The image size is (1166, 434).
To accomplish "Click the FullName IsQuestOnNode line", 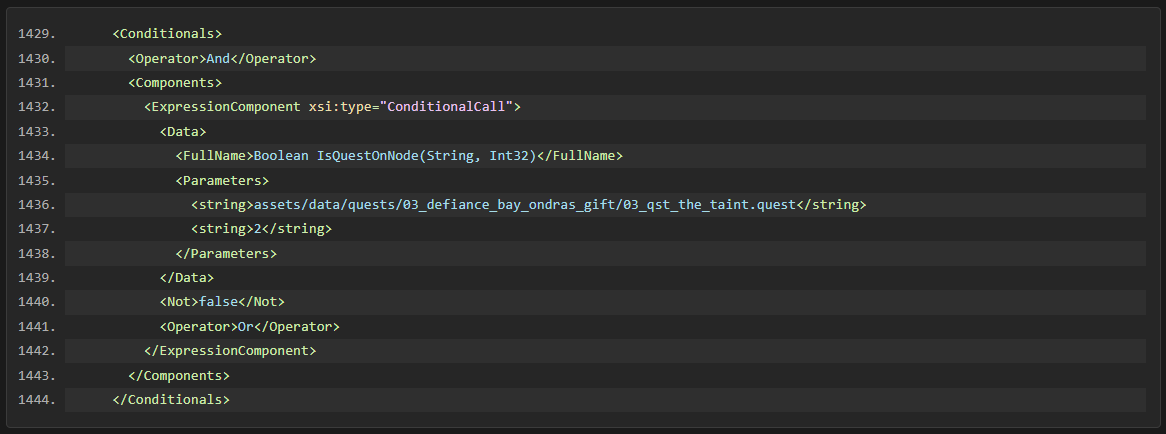I will coord(399,156).
